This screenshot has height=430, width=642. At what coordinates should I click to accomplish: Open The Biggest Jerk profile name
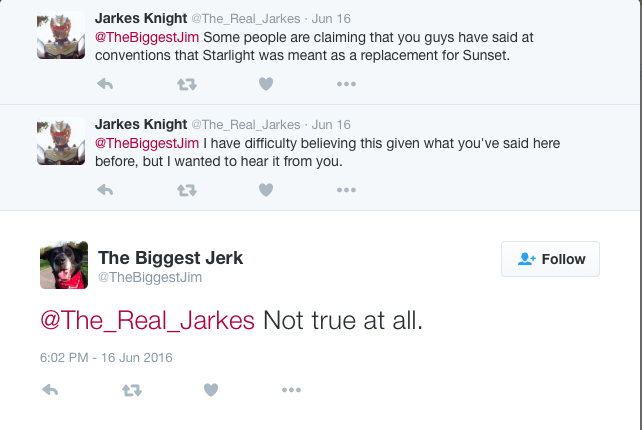[x=170, y=258]
